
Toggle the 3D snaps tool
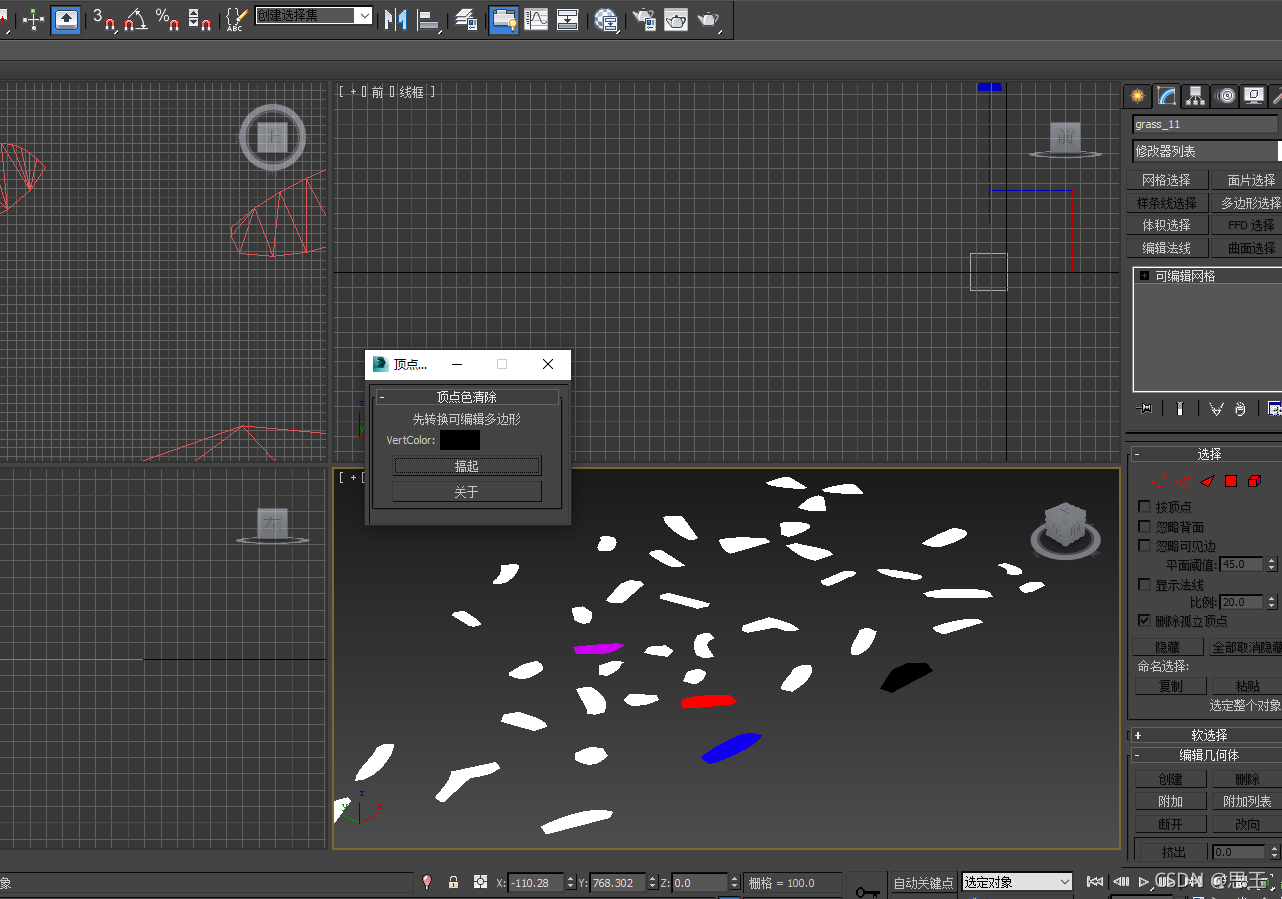(x=104, y=19)
